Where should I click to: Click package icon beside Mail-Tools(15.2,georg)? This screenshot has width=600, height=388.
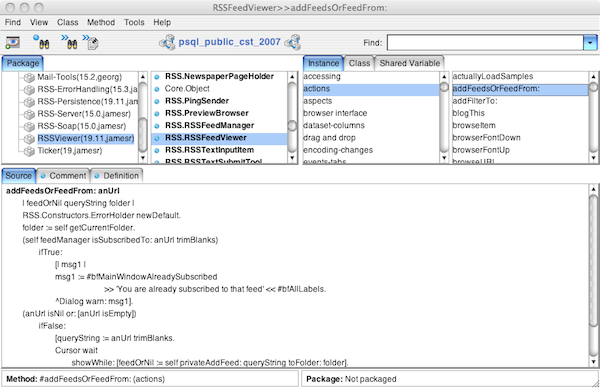(x=29, y=78)
